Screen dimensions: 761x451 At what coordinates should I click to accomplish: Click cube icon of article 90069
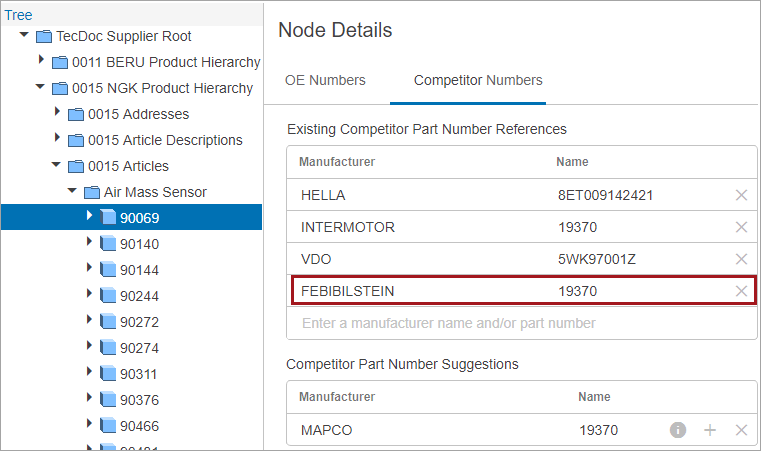[x=108, y=217]
